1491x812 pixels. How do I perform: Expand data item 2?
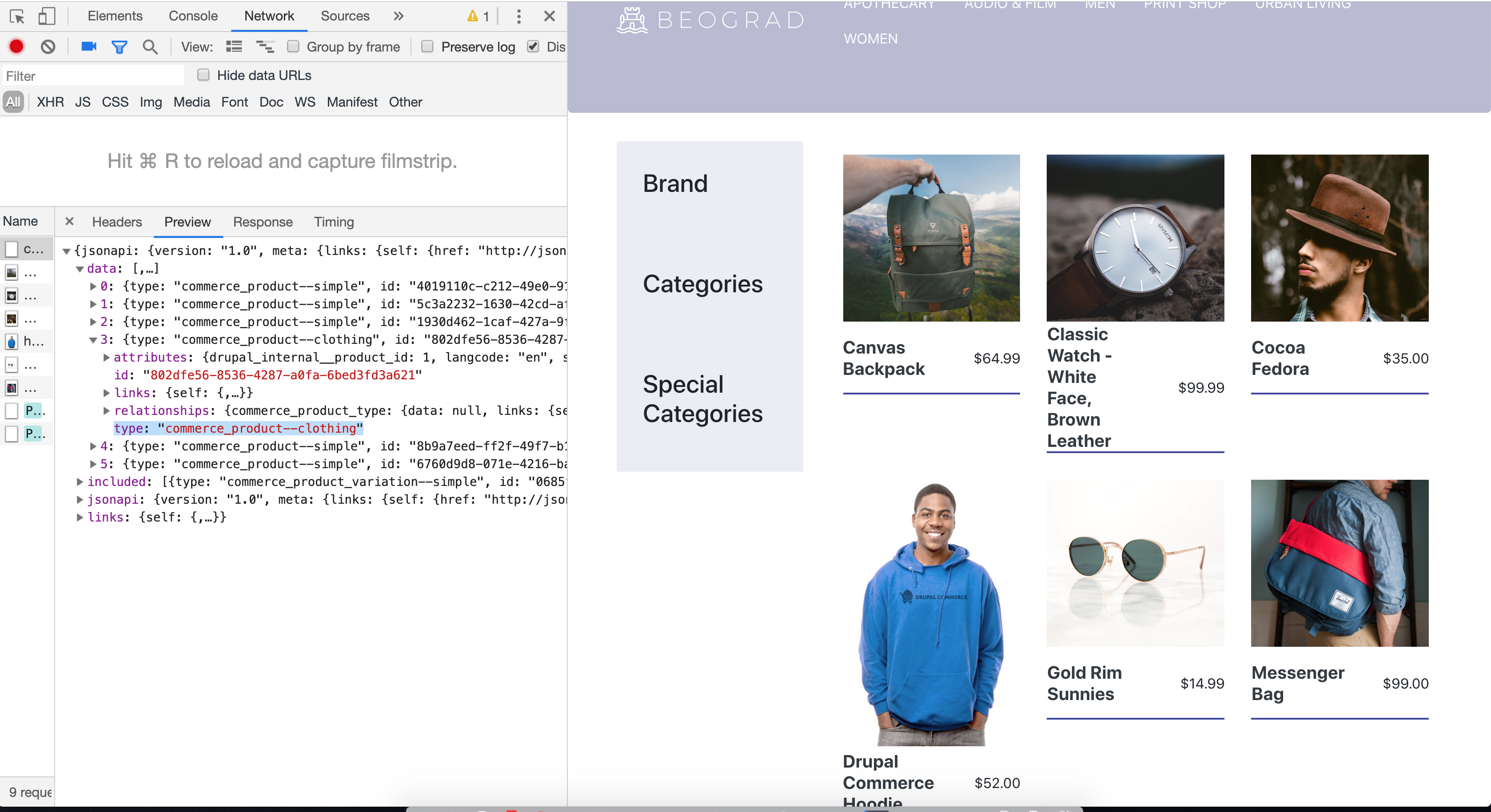(x=93, y=322)
